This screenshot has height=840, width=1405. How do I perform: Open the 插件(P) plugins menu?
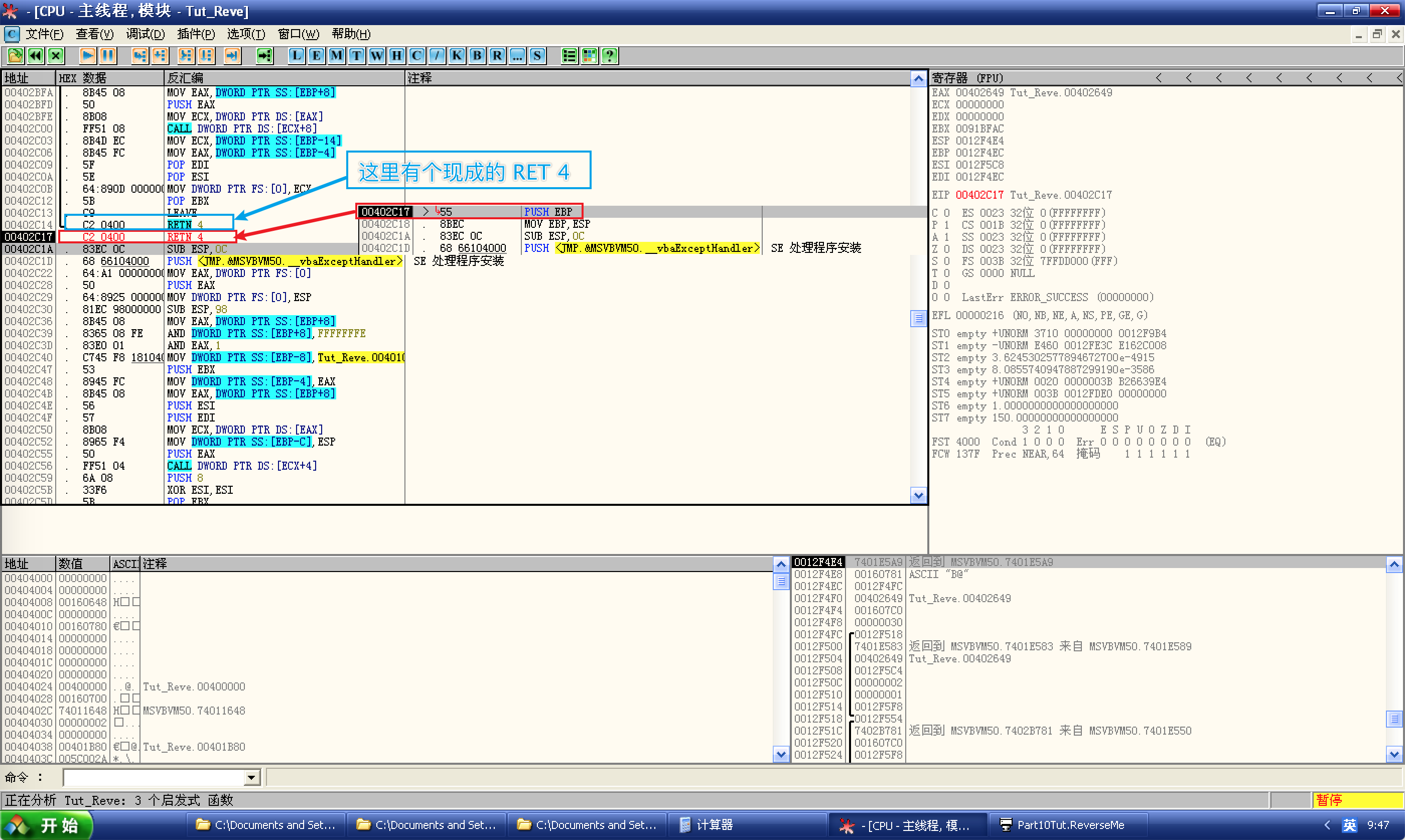[196, 34]
